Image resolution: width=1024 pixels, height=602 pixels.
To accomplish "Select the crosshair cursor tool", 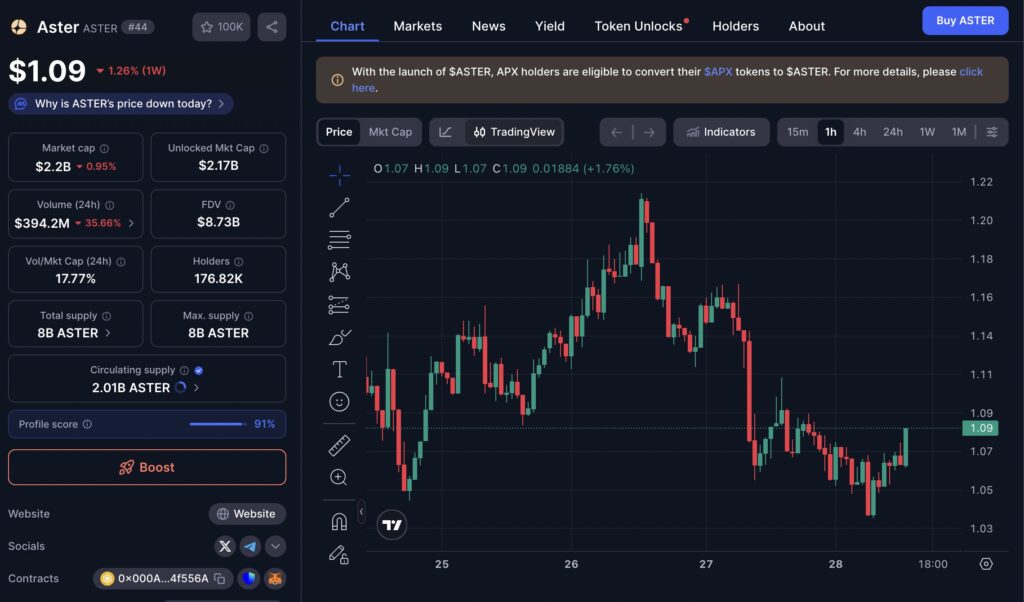I will (x=339, y=174).
